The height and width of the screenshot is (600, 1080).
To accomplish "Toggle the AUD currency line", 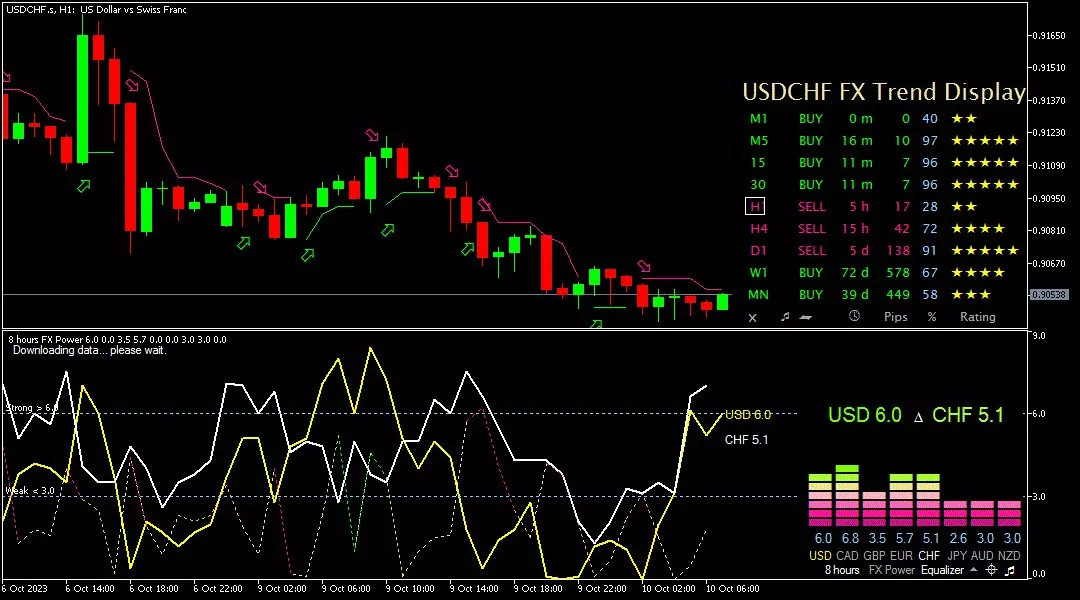I will point(982,556).
